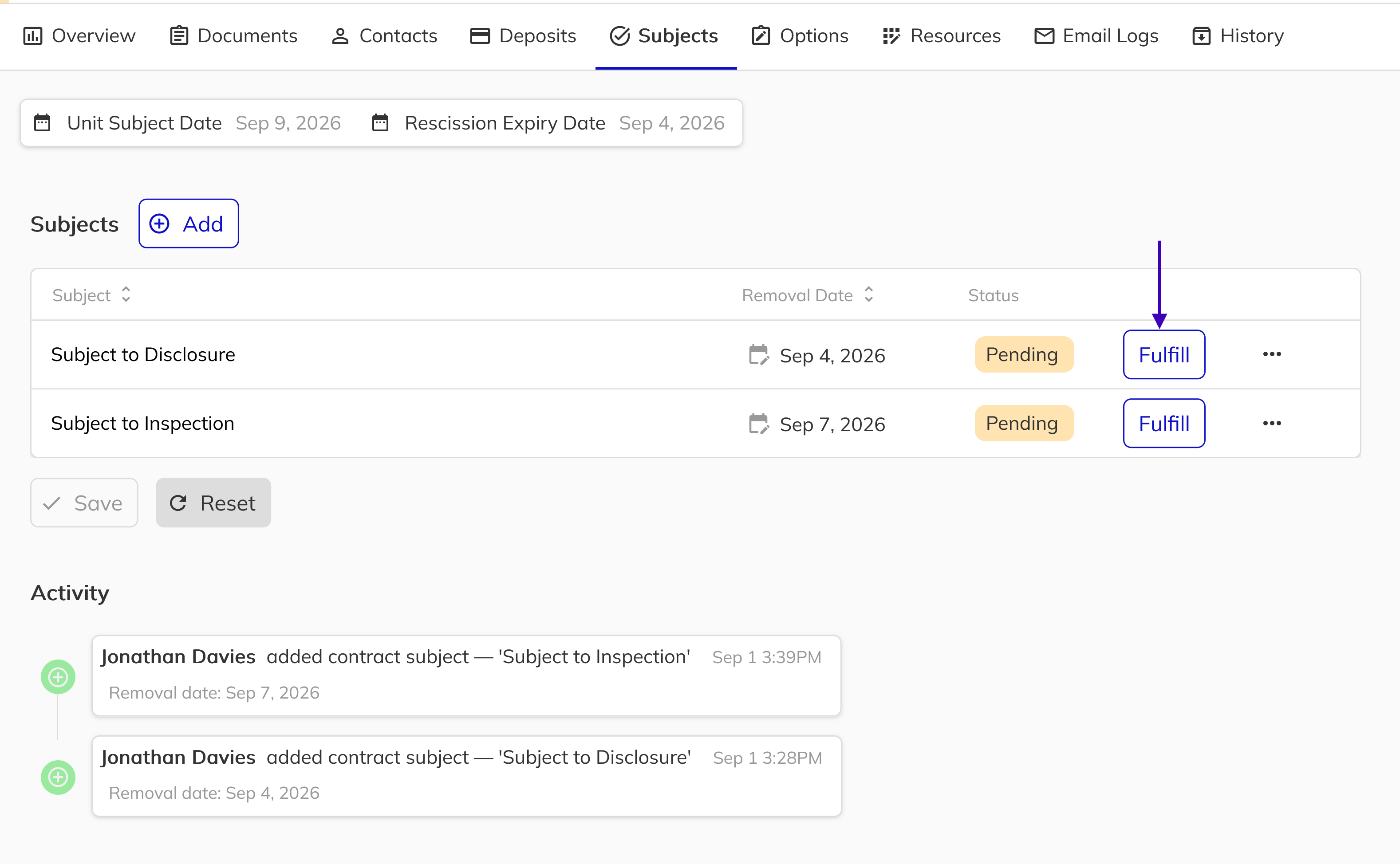
Task: Select the 'Subject to Disclosure' row name
Action: coord(143,355)
